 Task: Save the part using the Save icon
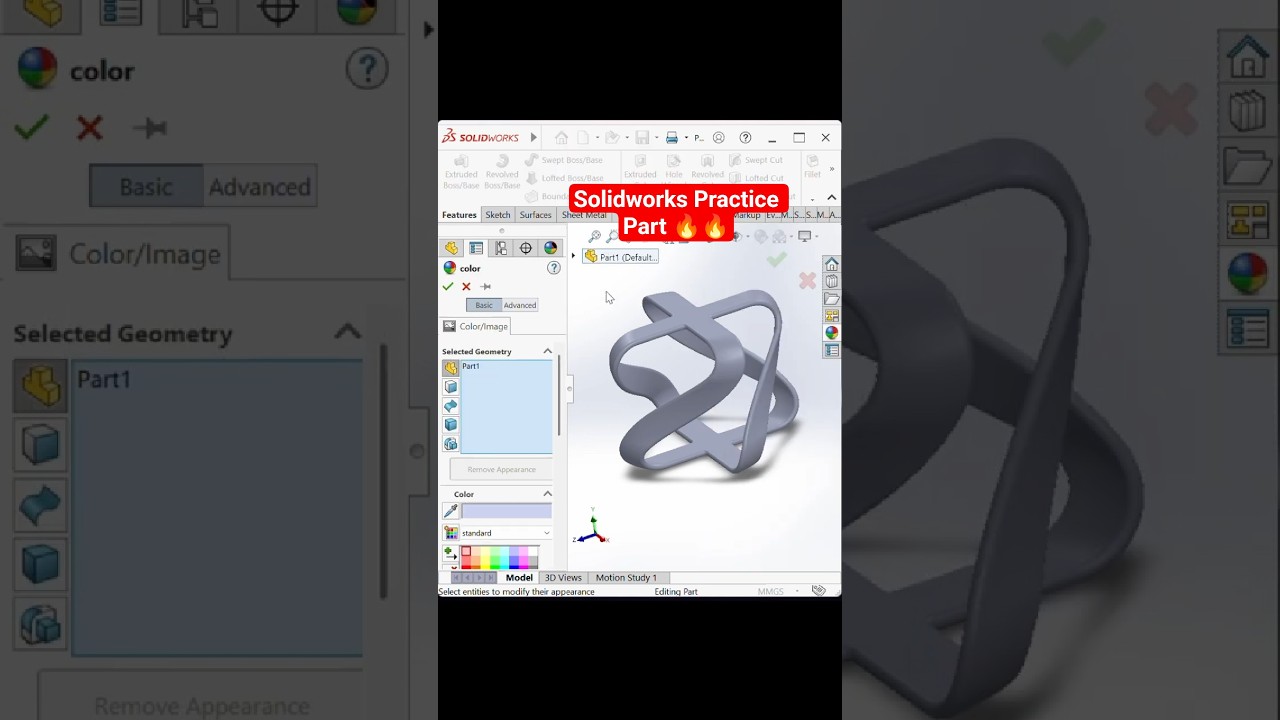[x=642, y=138]
